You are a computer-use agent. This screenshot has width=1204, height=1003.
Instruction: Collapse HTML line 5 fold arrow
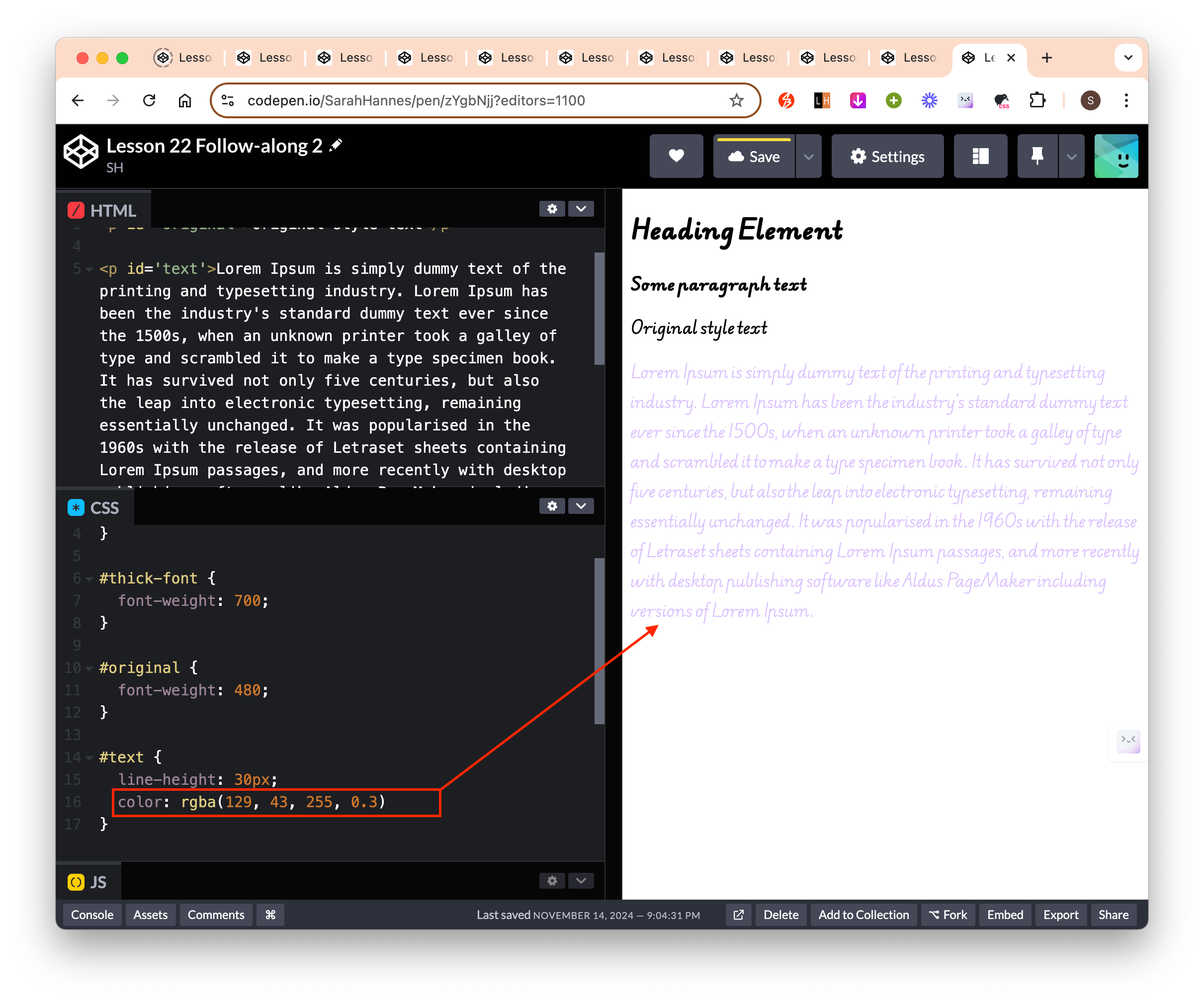[x=89, y=269]
